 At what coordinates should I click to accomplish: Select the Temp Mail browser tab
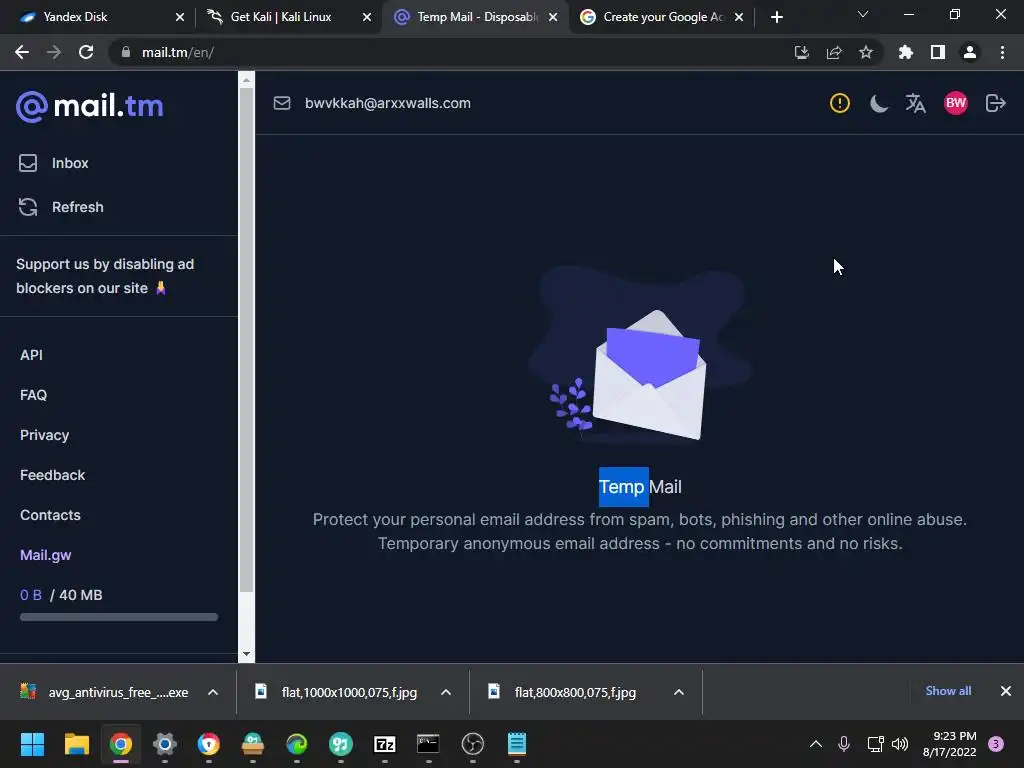478,17
